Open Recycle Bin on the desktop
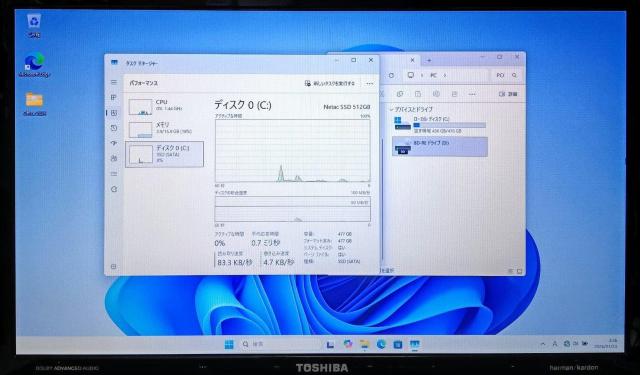 (x=34, y=26)
